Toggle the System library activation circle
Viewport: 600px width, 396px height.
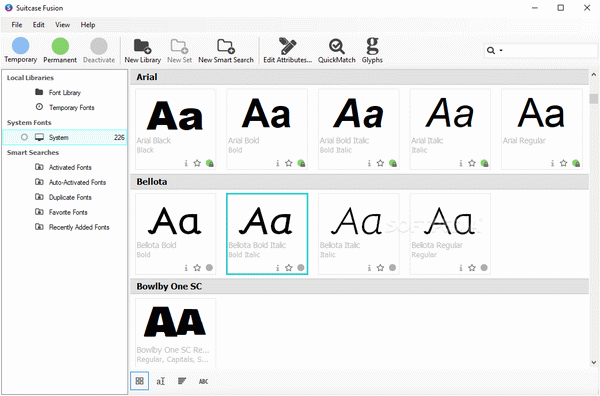pos(24,137)
